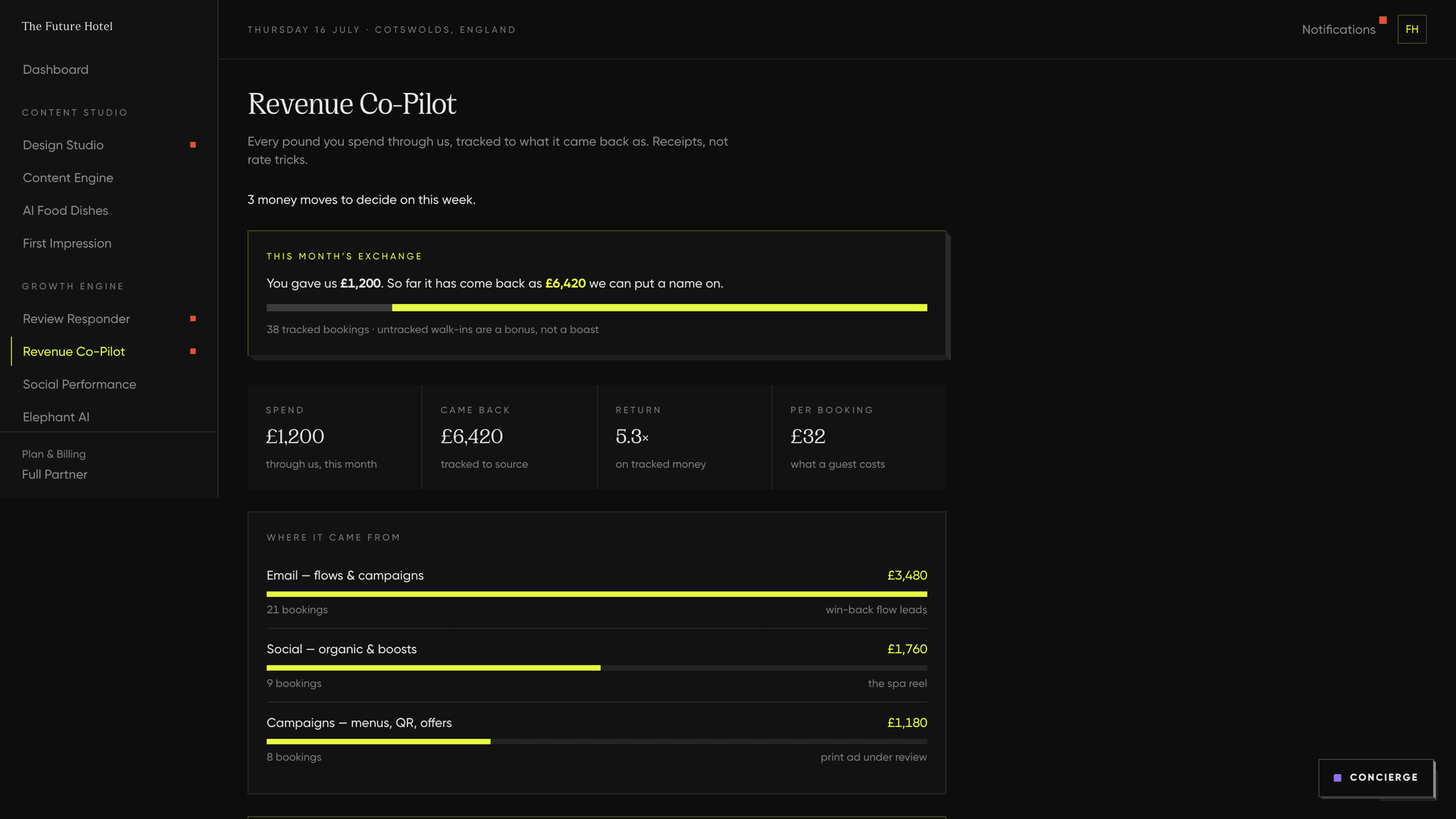Click 'print ad under review' note

point(874,757)
